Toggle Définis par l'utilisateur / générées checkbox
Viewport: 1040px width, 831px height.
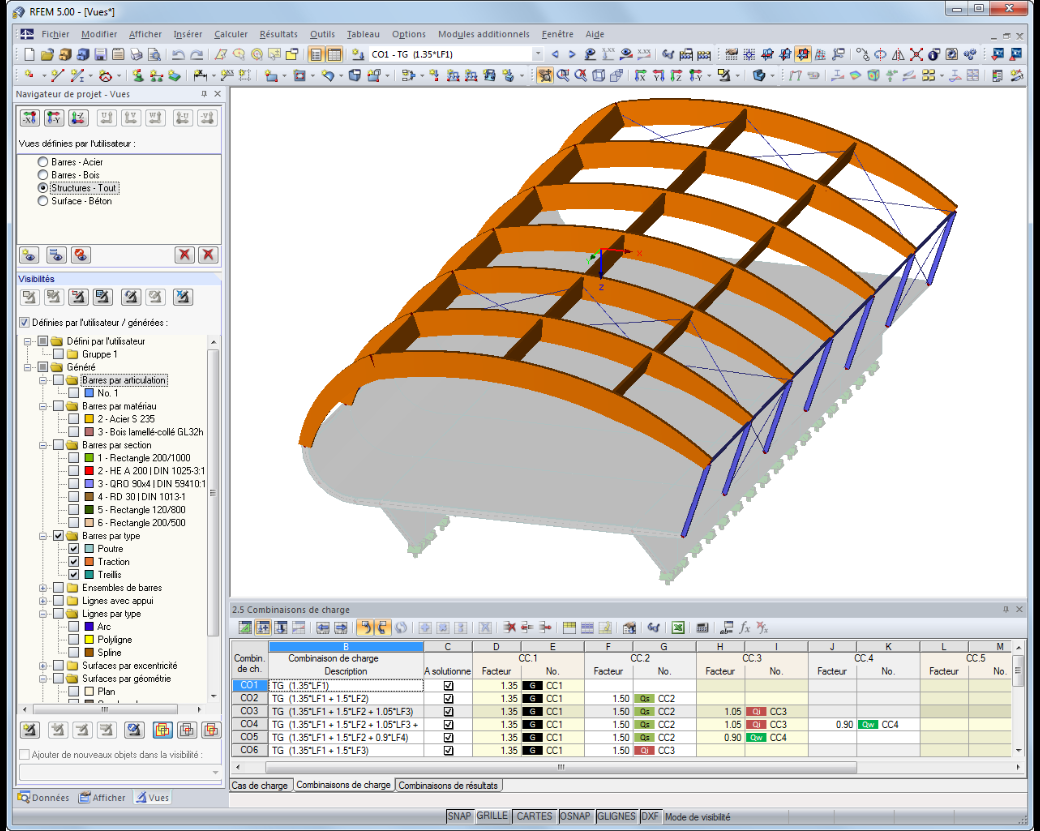[x=25, y=322]
